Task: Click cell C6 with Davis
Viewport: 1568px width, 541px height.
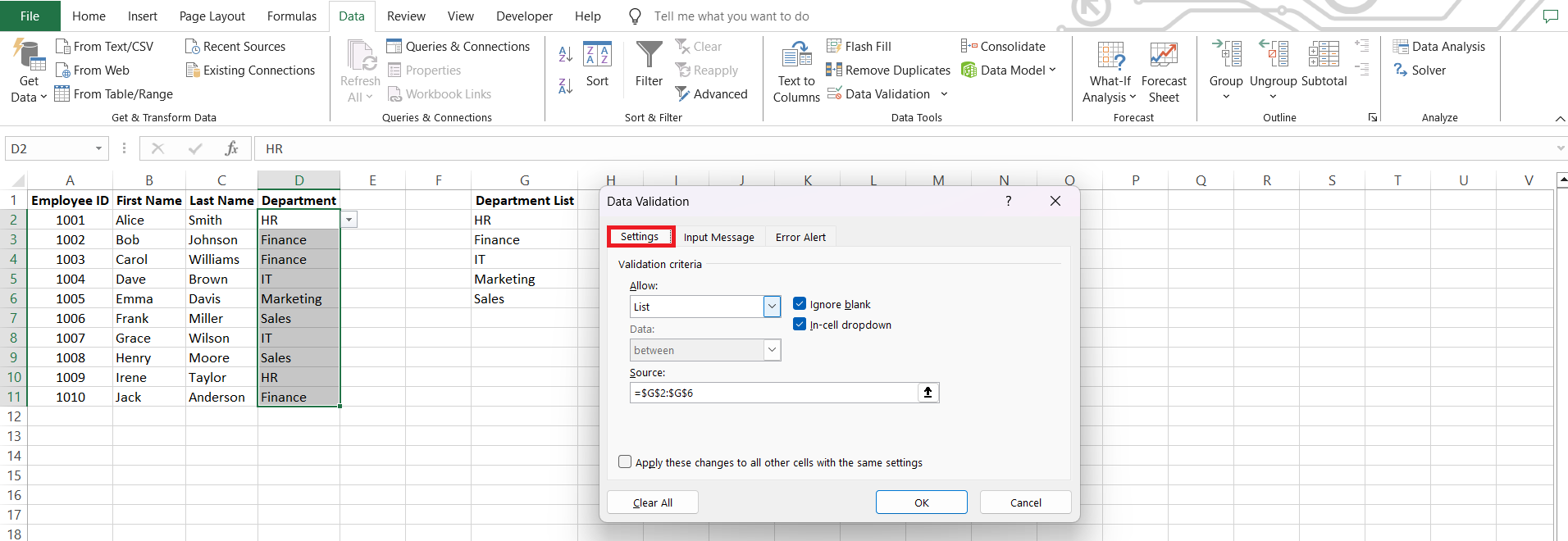Action: pyautogui.click(x=221, y=298)
